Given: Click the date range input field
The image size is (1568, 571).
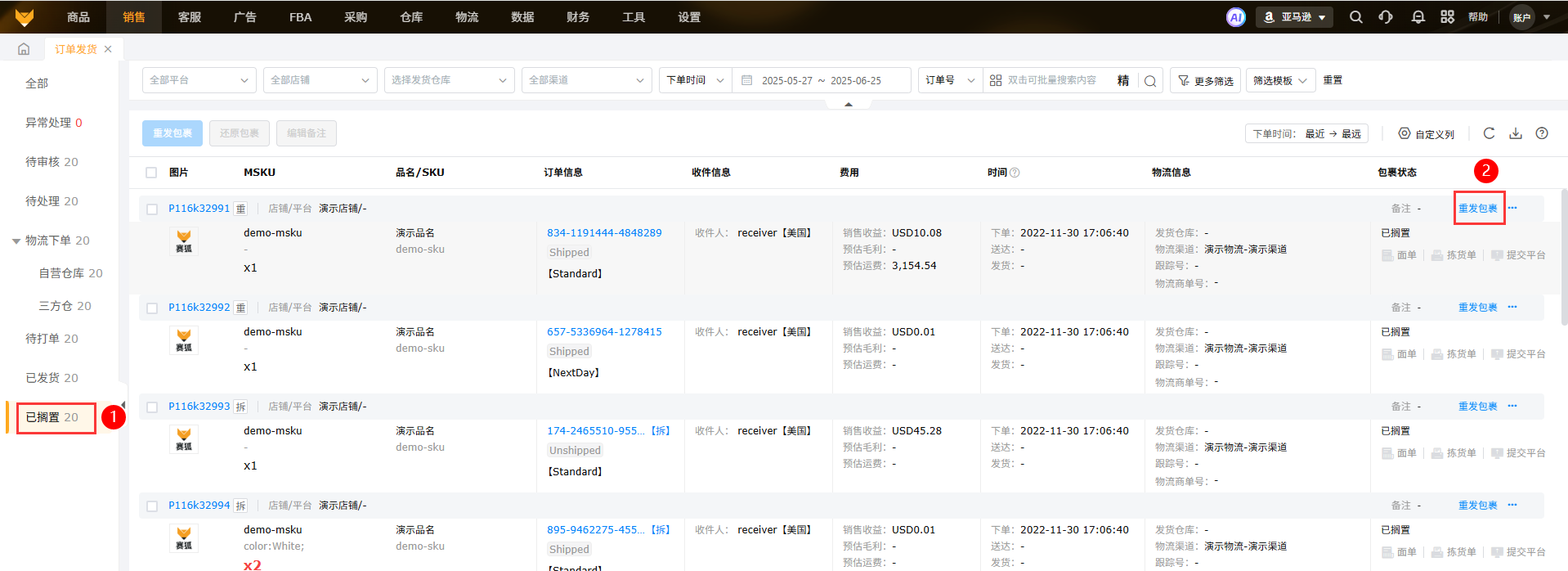Looking at the screenshot, I should [821, 80].
